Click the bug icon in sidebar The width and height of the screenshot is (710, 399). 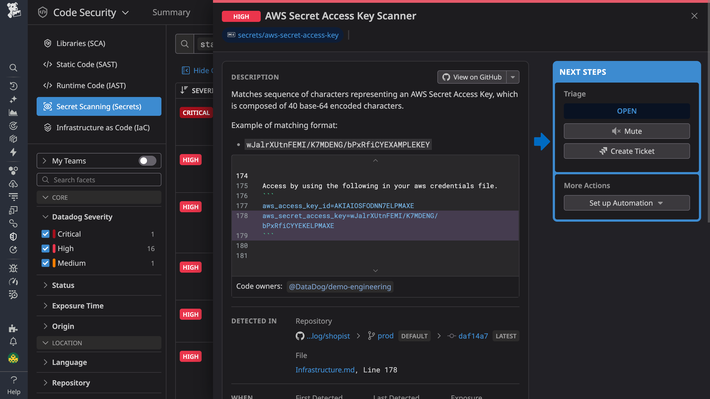coord(13,268)
